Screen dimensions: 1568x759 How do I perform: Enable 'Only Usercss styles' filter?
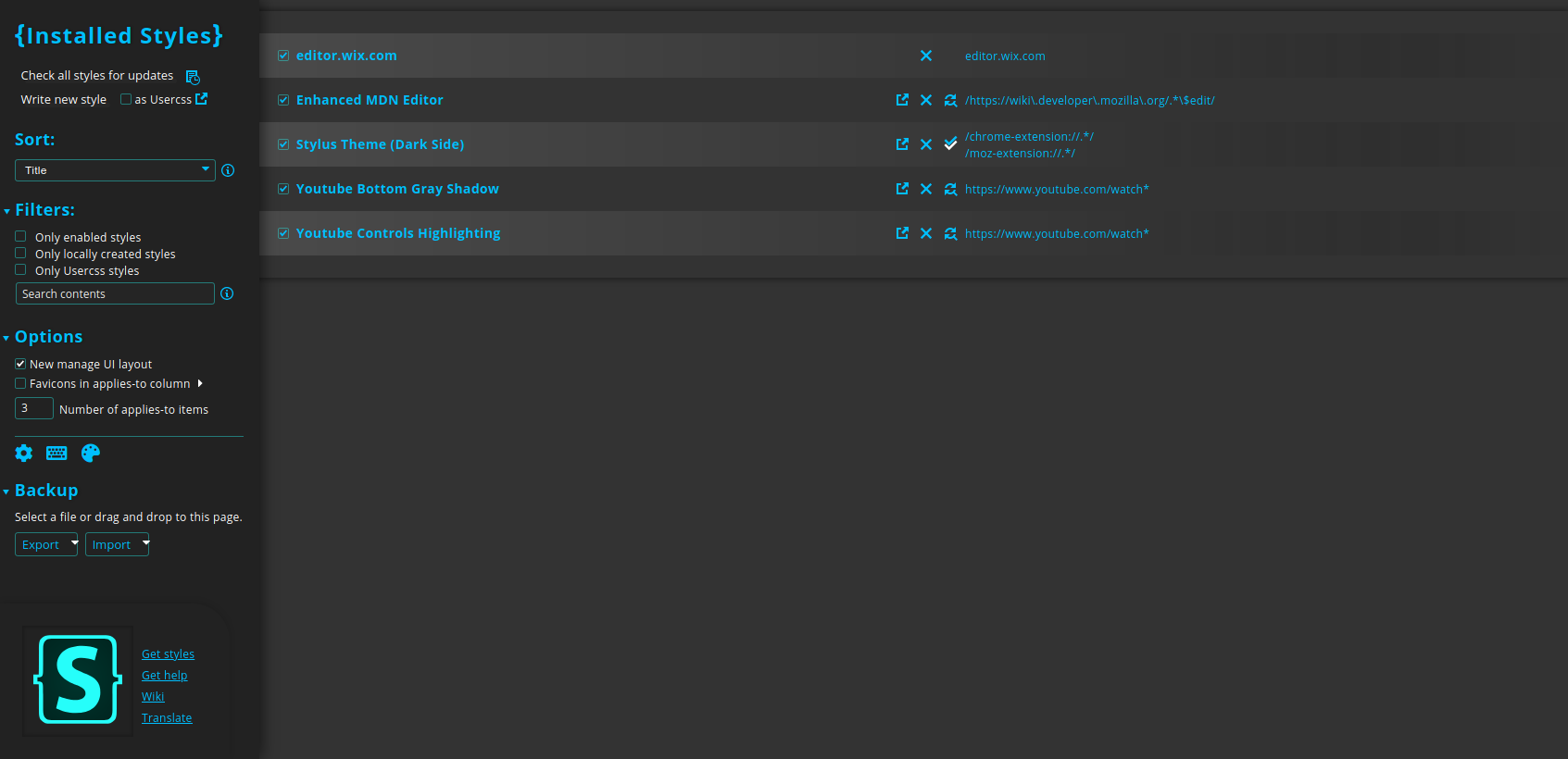click(x=20, y=269)
